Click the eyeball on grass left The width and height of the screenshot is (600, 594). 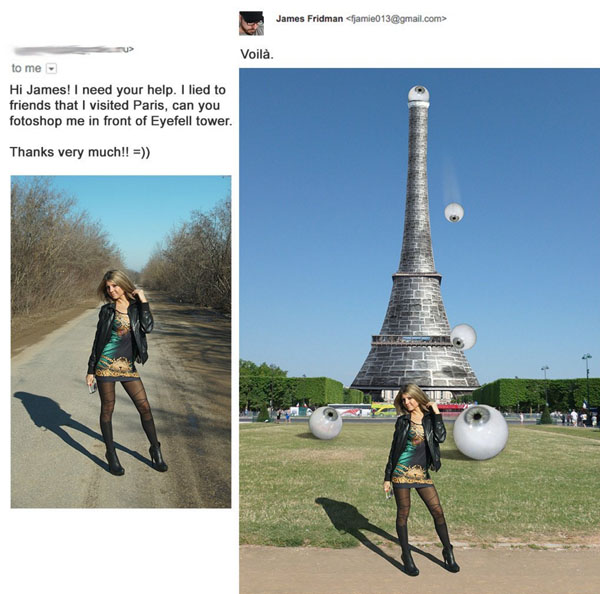point(325,423)
